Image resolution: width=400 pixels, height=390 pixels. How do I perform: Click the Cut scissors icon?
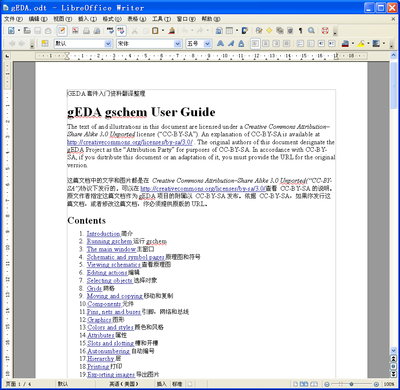tap(135, 31)
